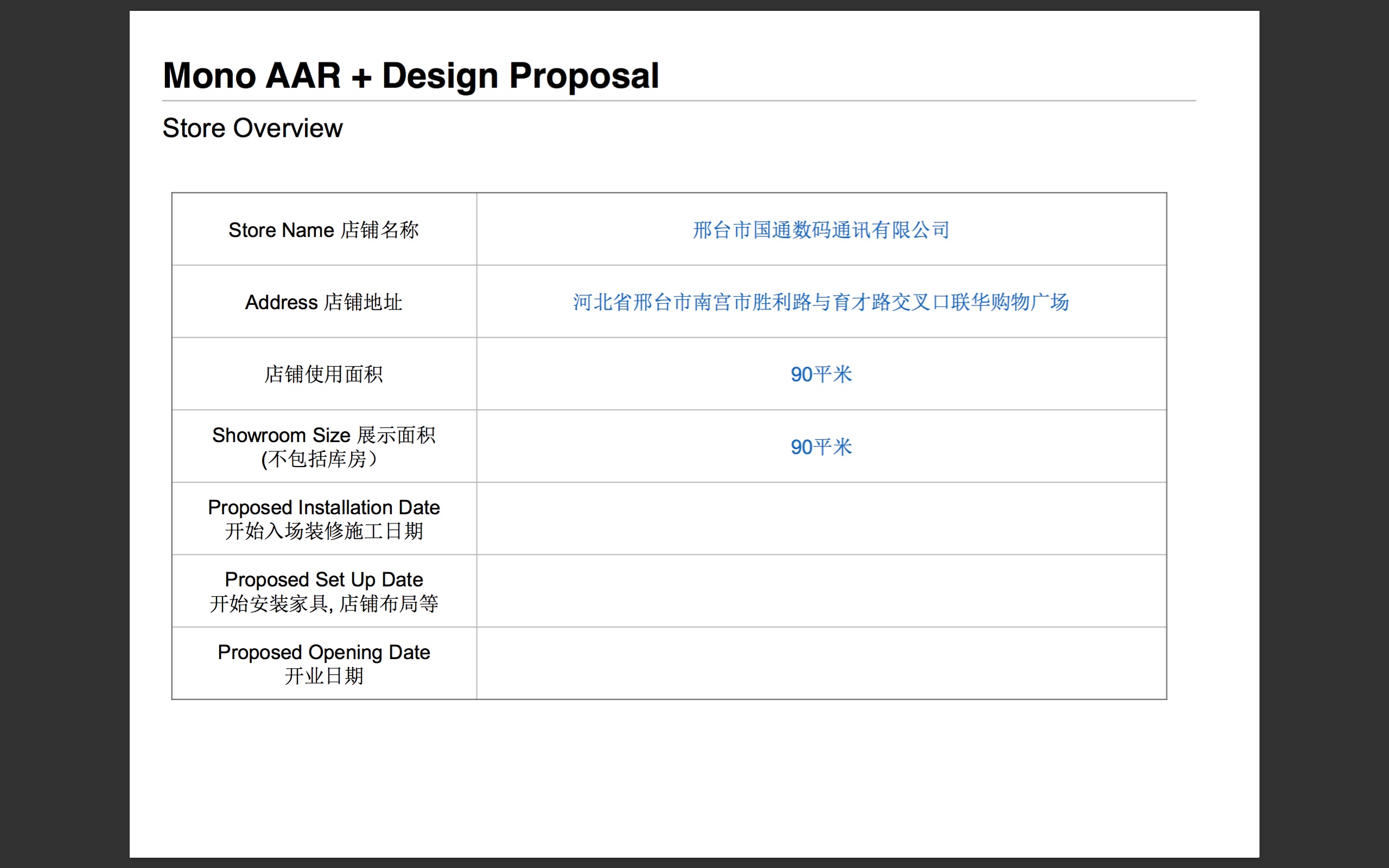Viewport: 1389px width, 868px height.
Task: Click the 店铺使用面积 label cell
Action: [x=324, y=374]
